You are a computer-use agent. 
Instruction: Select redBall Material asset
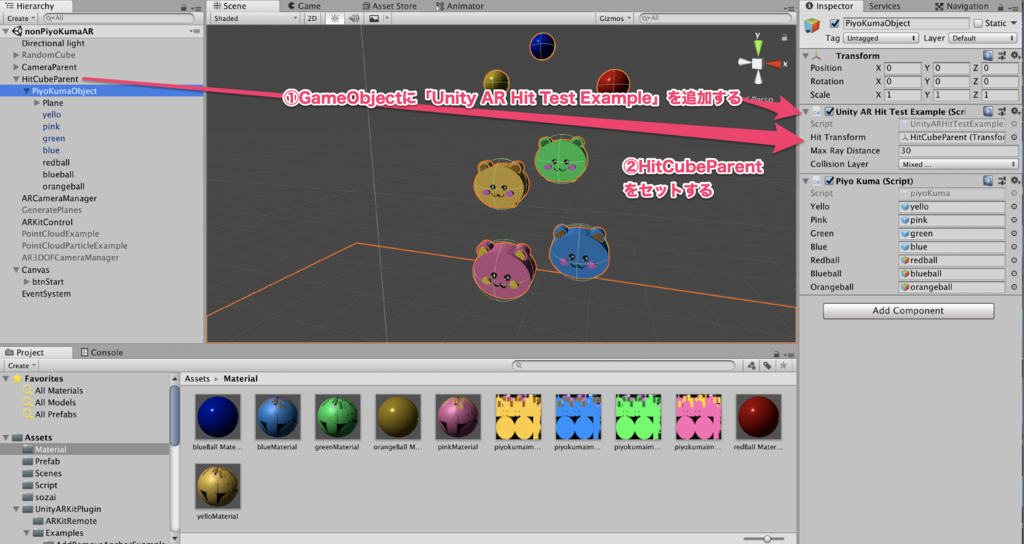pos(758,423)
